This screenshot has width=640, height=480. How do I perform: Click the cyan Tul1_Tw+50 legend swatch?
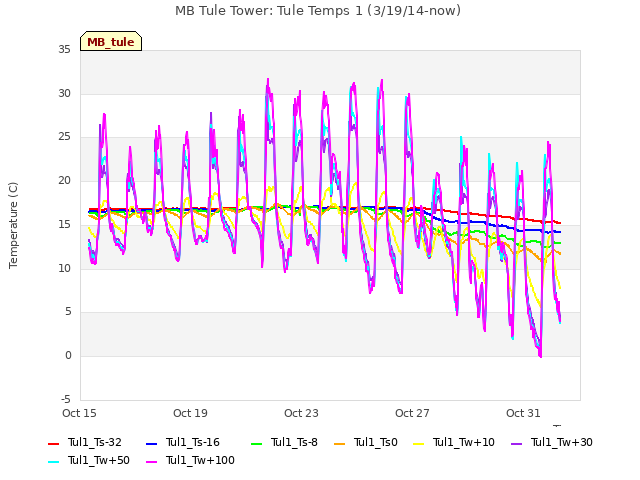click(53, 461)
